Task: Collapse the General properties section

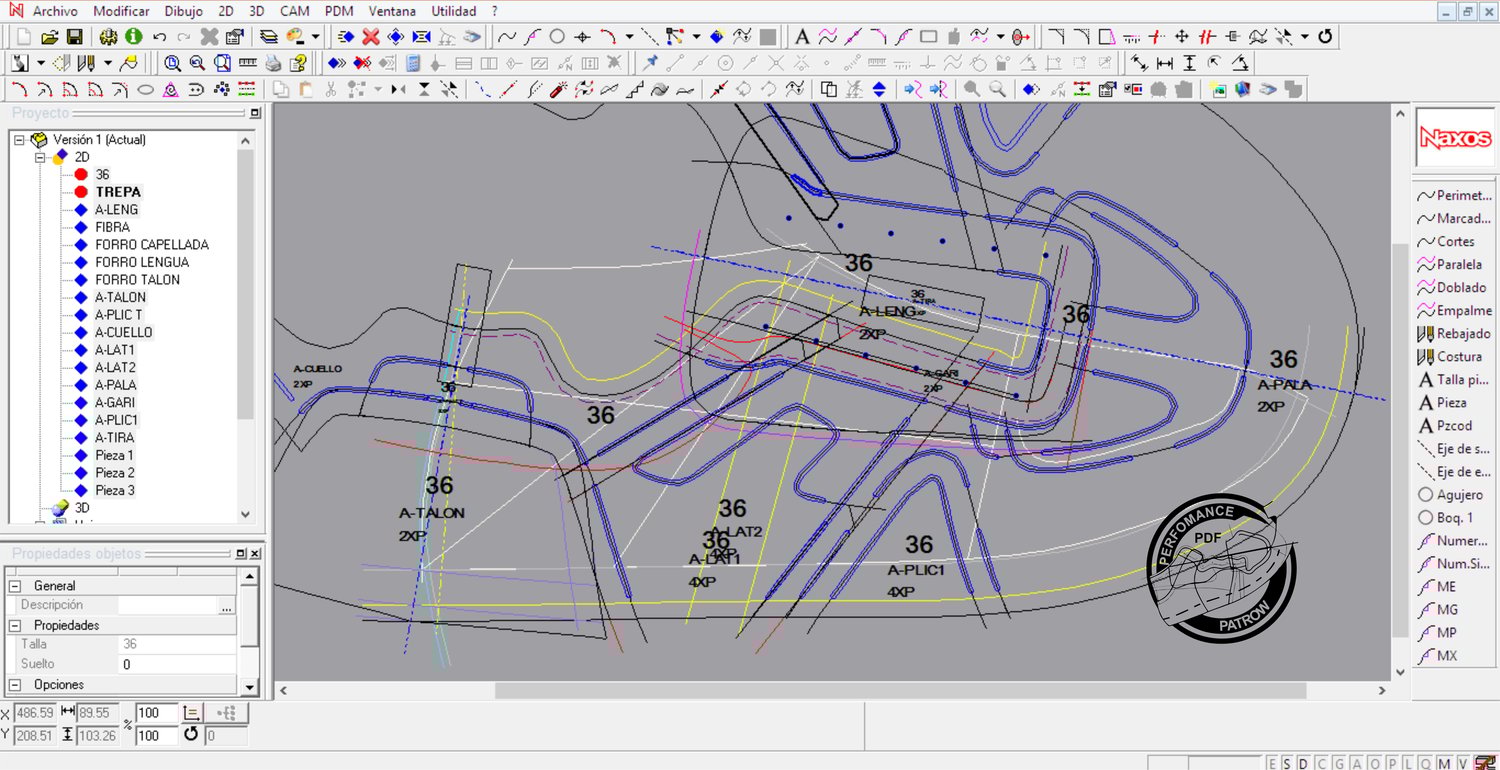Action: click(14, 586)
